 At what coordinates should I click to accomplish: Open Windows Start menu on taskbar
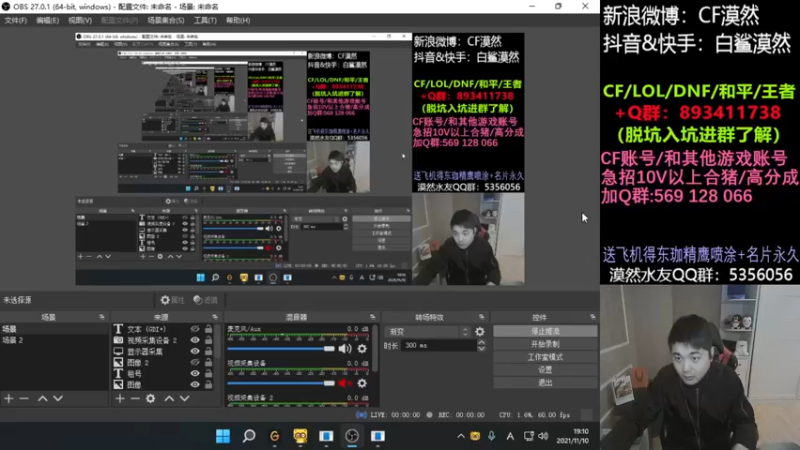click(x=223, y=436)
